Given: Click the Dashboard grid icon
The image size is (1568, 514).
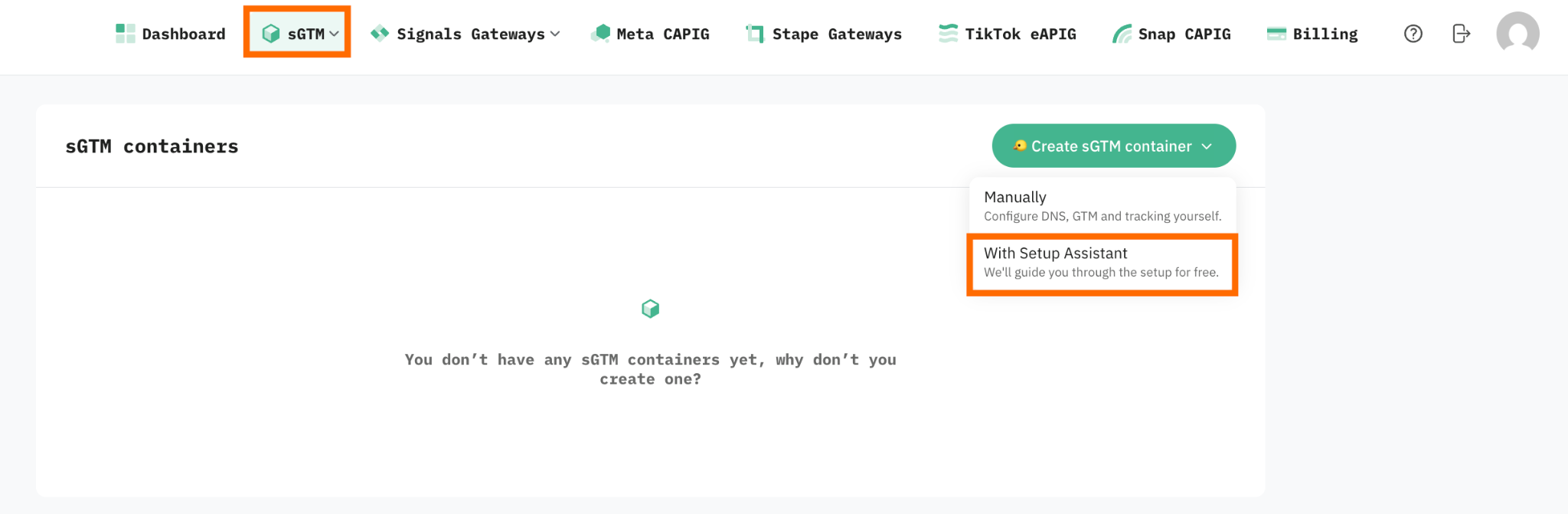Looking at the screenshot, I should pyautogui.click(x=125, y=34).
